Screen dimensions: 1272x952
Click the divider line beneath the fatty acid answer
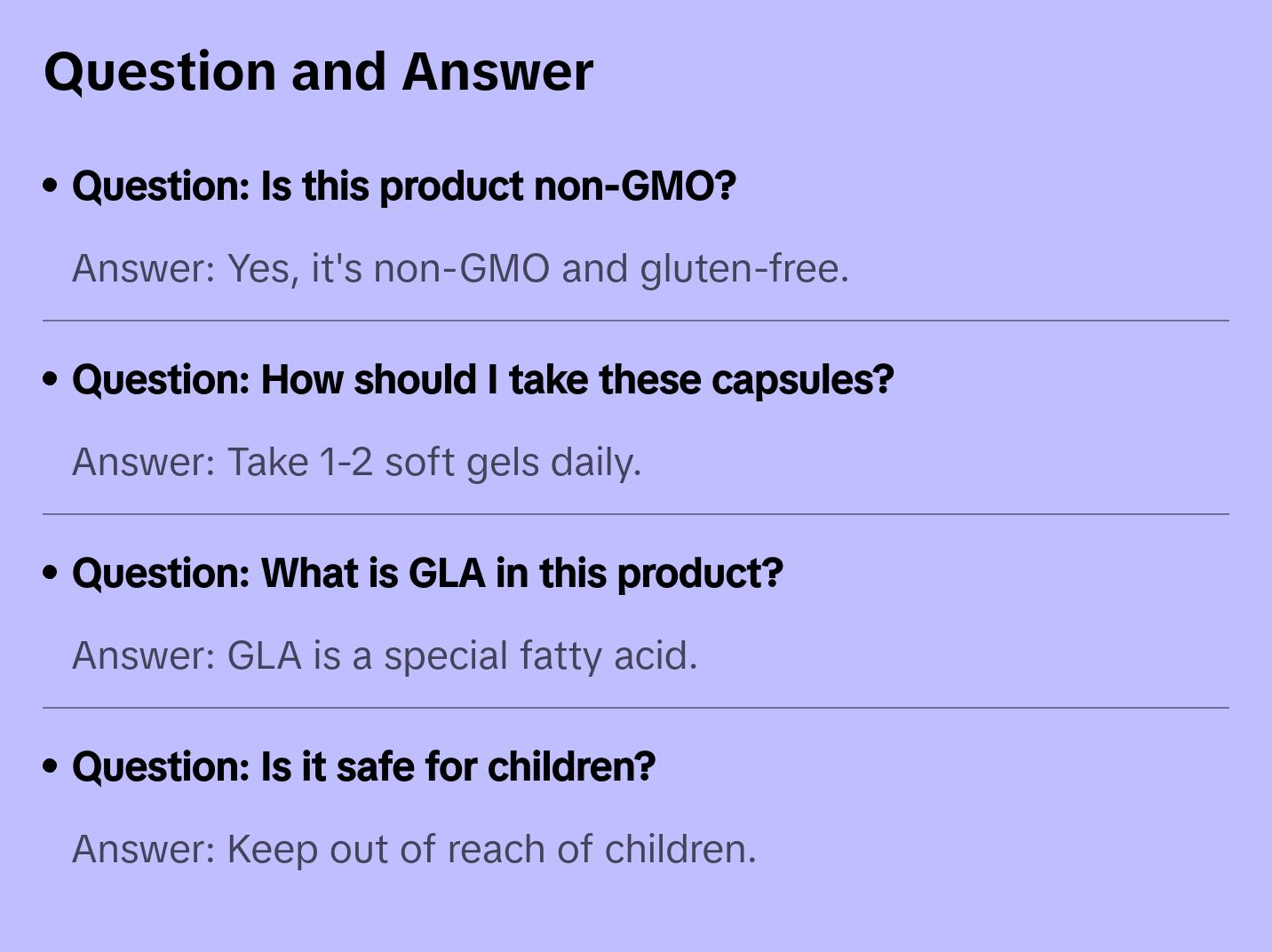pos(636,708)
